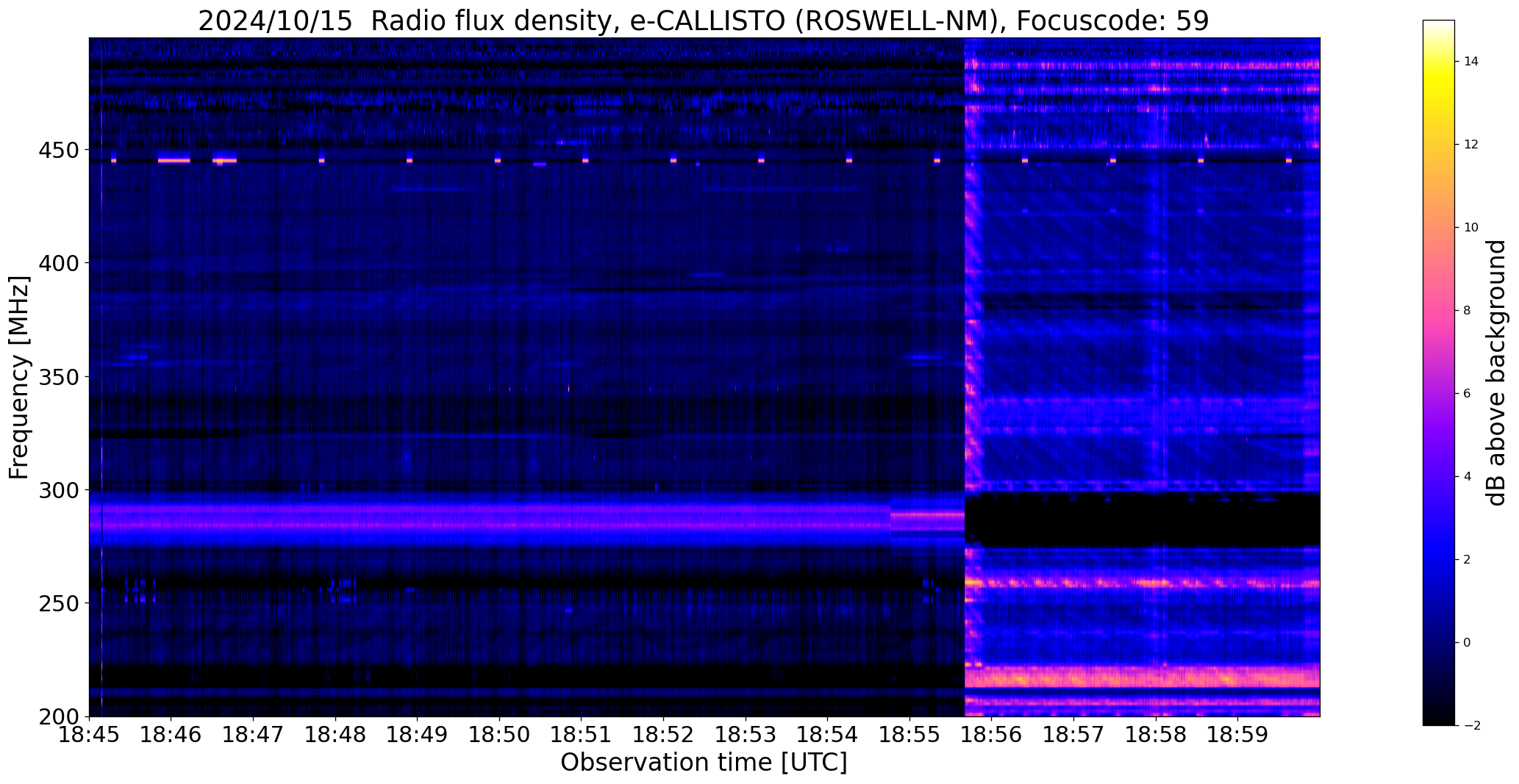This screenshot has height=784, width=1519.
Task: Click the 18:51 time tick label
Action: [582, 735]
